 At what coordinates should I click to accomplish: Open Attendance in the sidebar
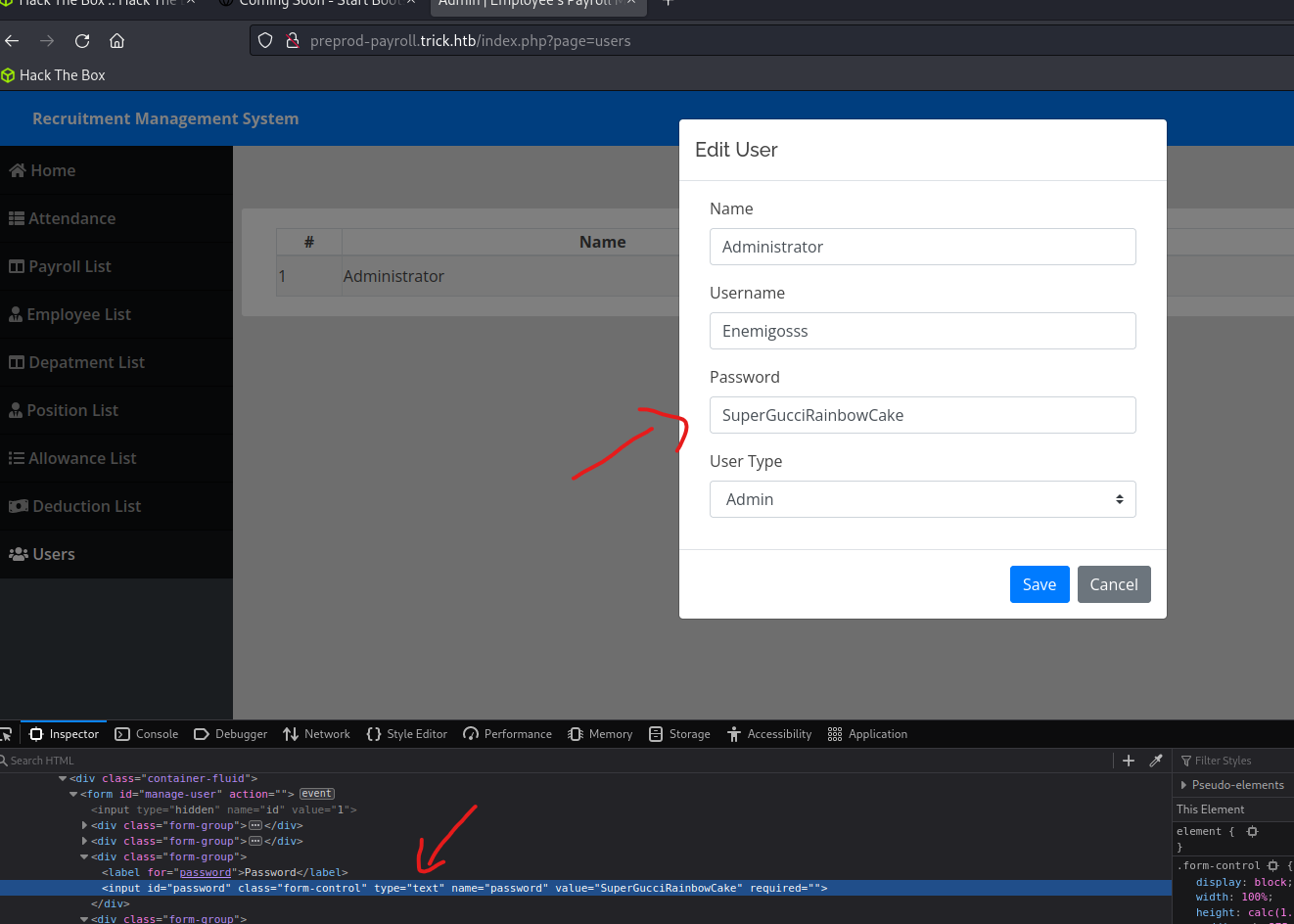[x=116, y=218]
